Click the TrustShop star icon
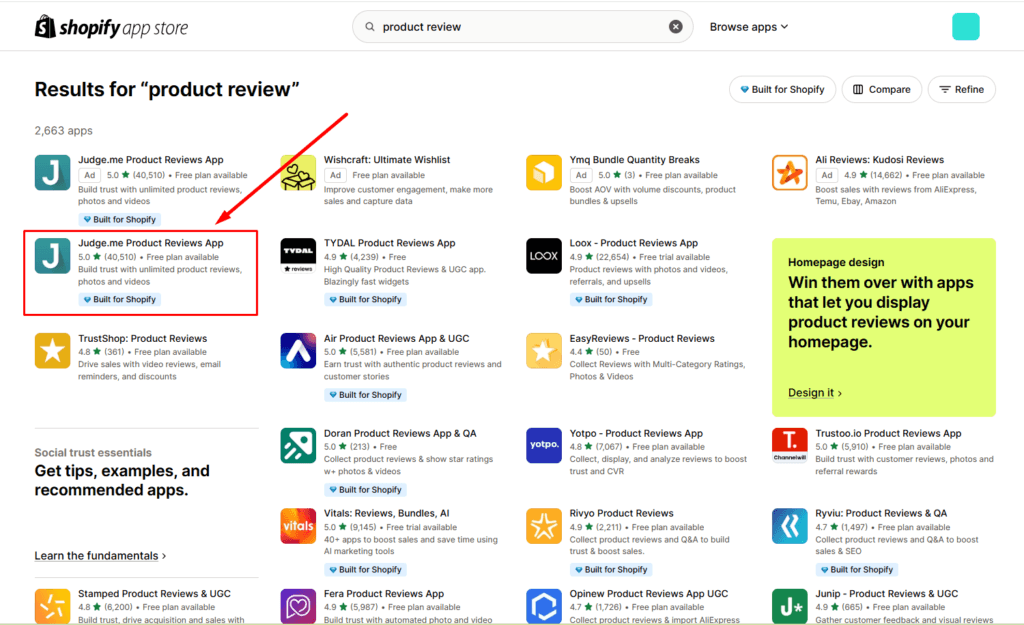This screenshot has width=1024, height=625. point(52,351)
